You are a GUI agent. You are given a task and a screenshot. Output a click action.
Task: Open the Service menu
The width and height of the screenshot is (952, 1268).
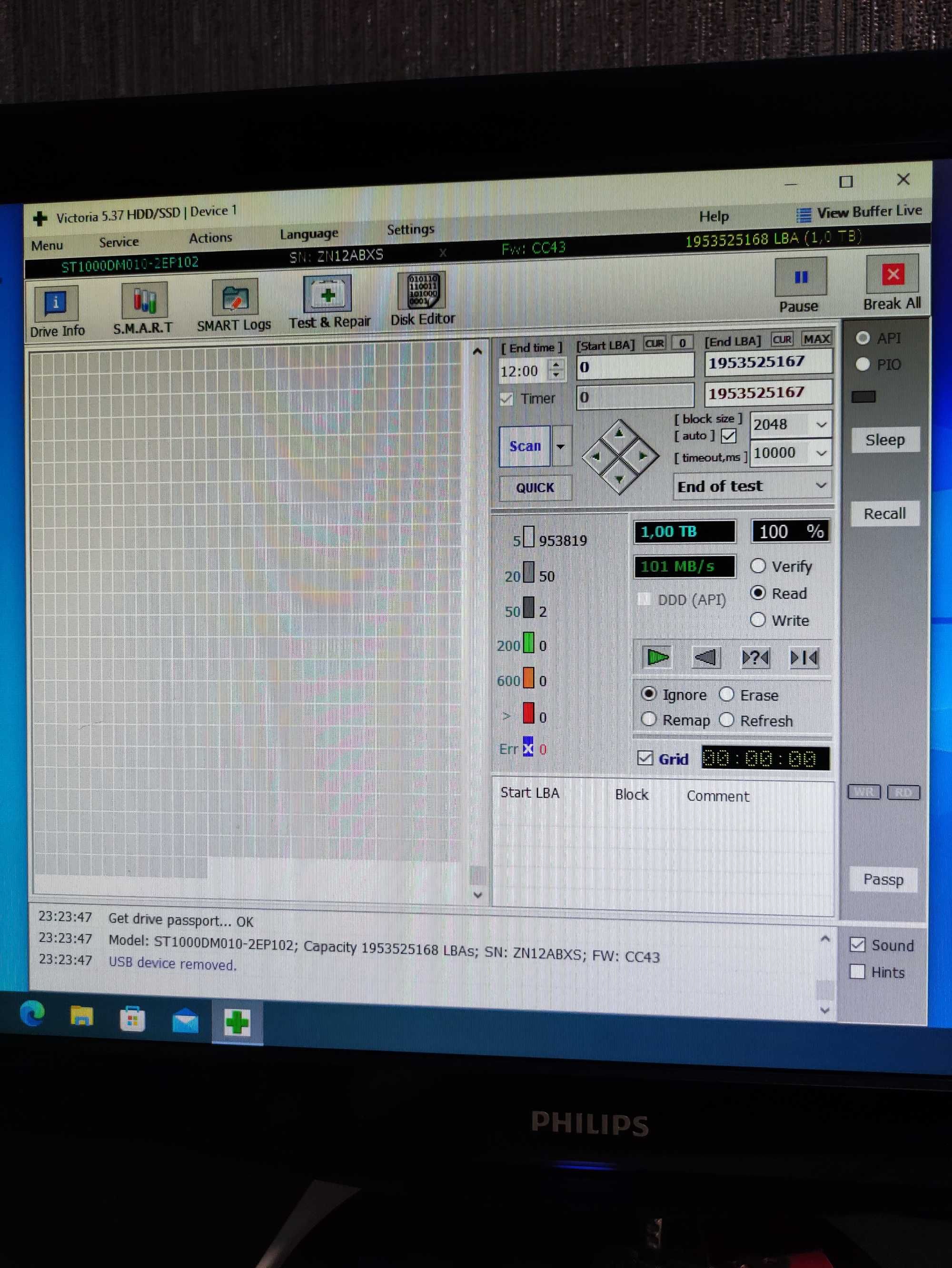[119, 242]
